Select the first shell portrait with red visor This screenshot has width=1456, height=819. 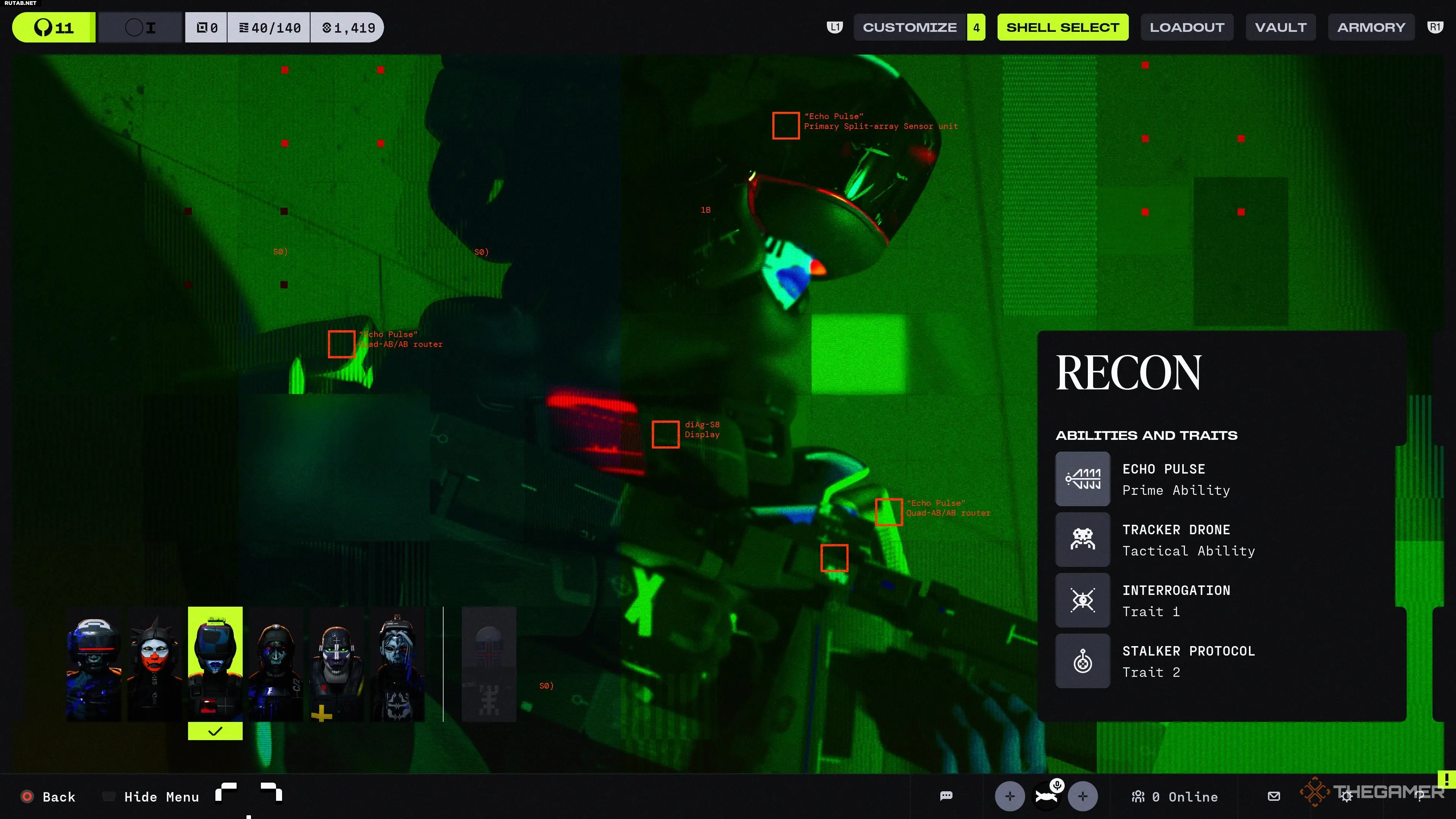(94, 664)
